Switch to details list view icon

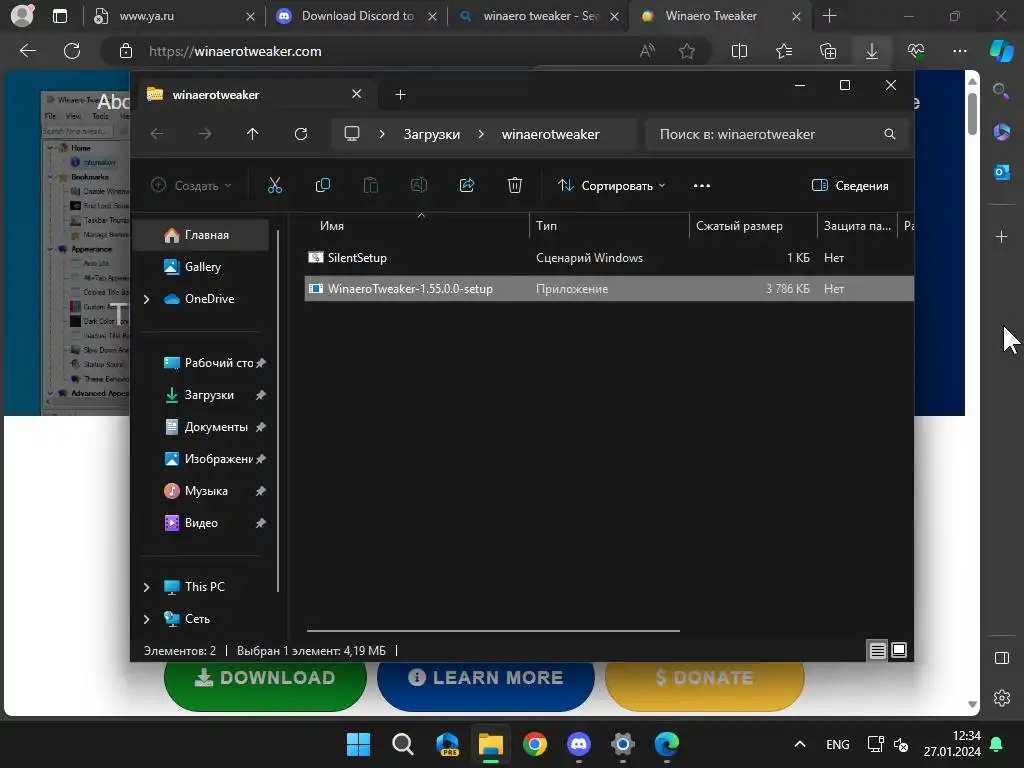(x=877, y=650)
